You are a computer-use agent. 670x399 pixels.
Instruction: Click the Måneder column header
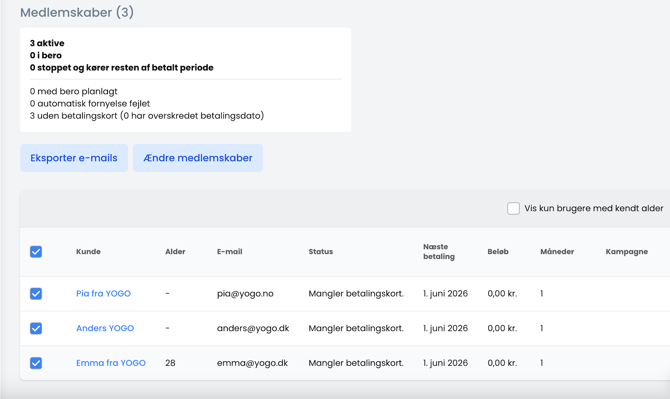pyautogui.click(x=557, y=252)
